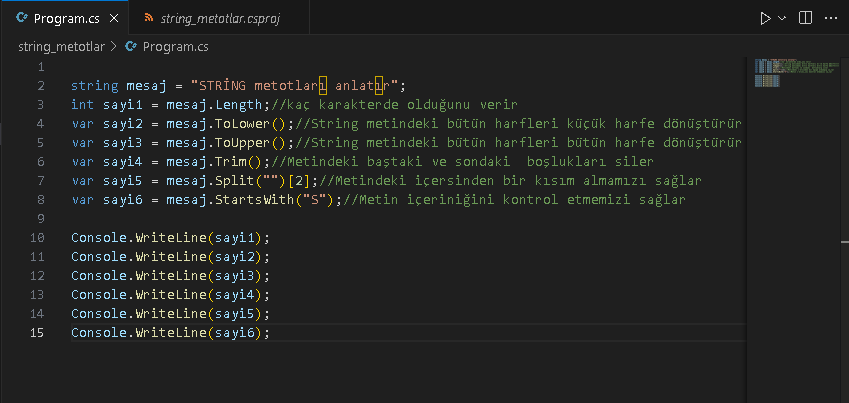Place cursor on mesaj.ToLower() method call
849x403 pixels.
pos(248,124)
